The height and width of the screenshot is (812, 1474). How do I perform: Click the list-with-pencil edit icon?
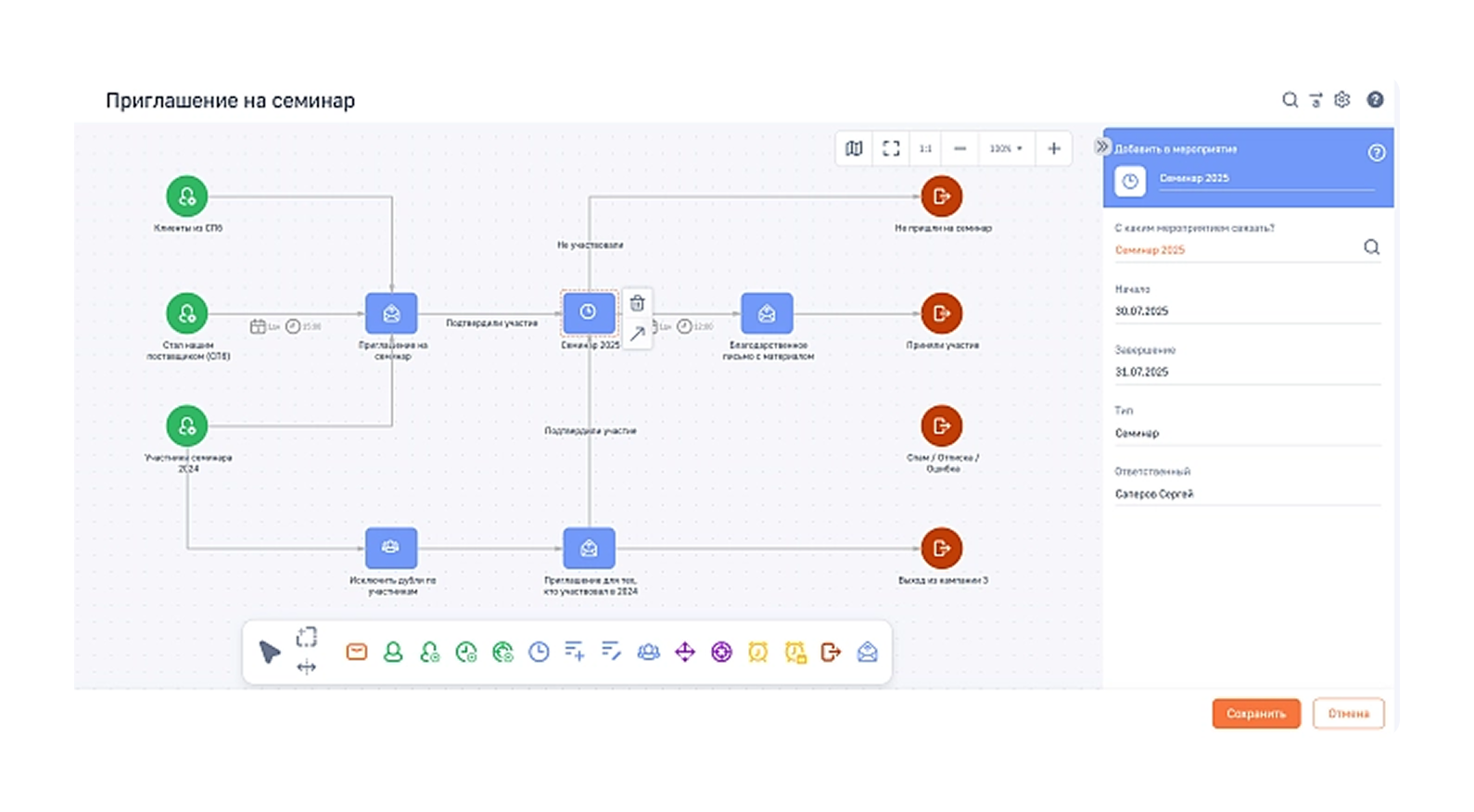pos(611,653)
